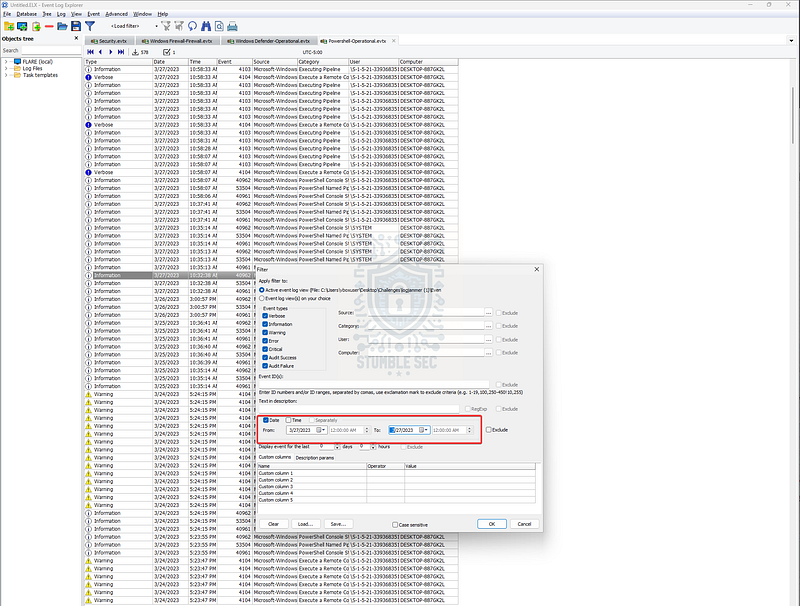This screenshot has height=606, width=800.
Task: Click the refresh circular arrow icon
Action: pos(192,26)
